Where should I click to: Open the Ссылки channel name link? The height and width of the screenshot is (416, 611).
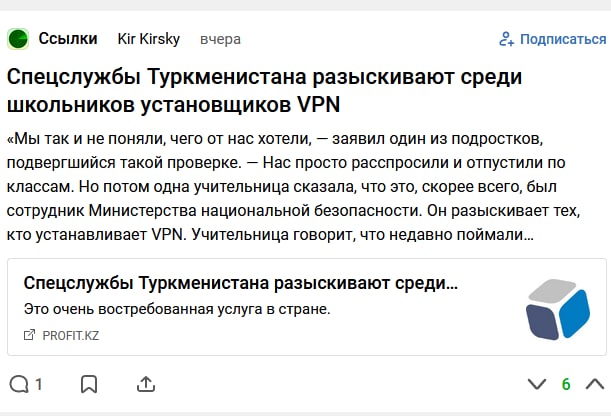(68, 39)
